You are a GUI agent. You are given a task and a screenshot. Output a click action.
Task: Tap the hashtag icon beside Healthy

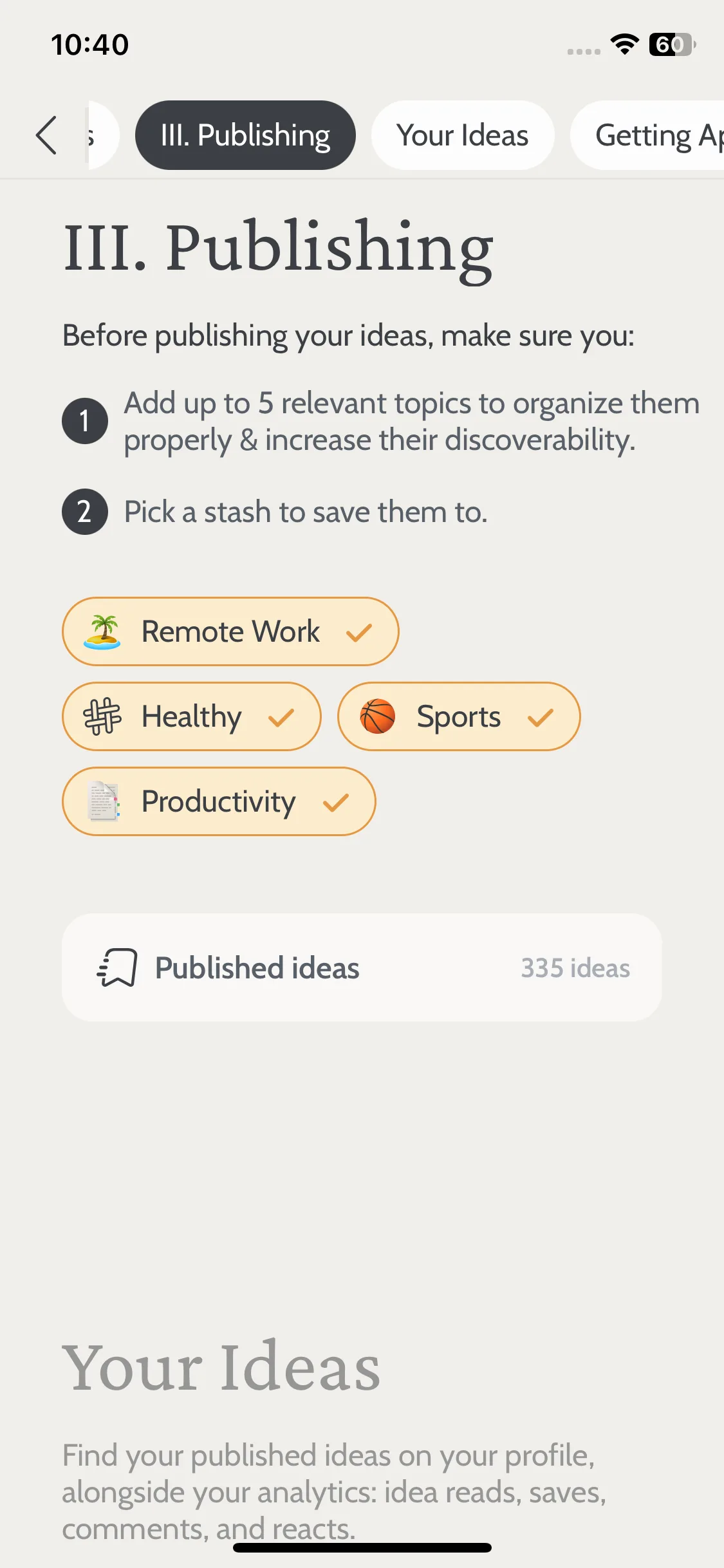pyautogui.click(x=102, y=716)
